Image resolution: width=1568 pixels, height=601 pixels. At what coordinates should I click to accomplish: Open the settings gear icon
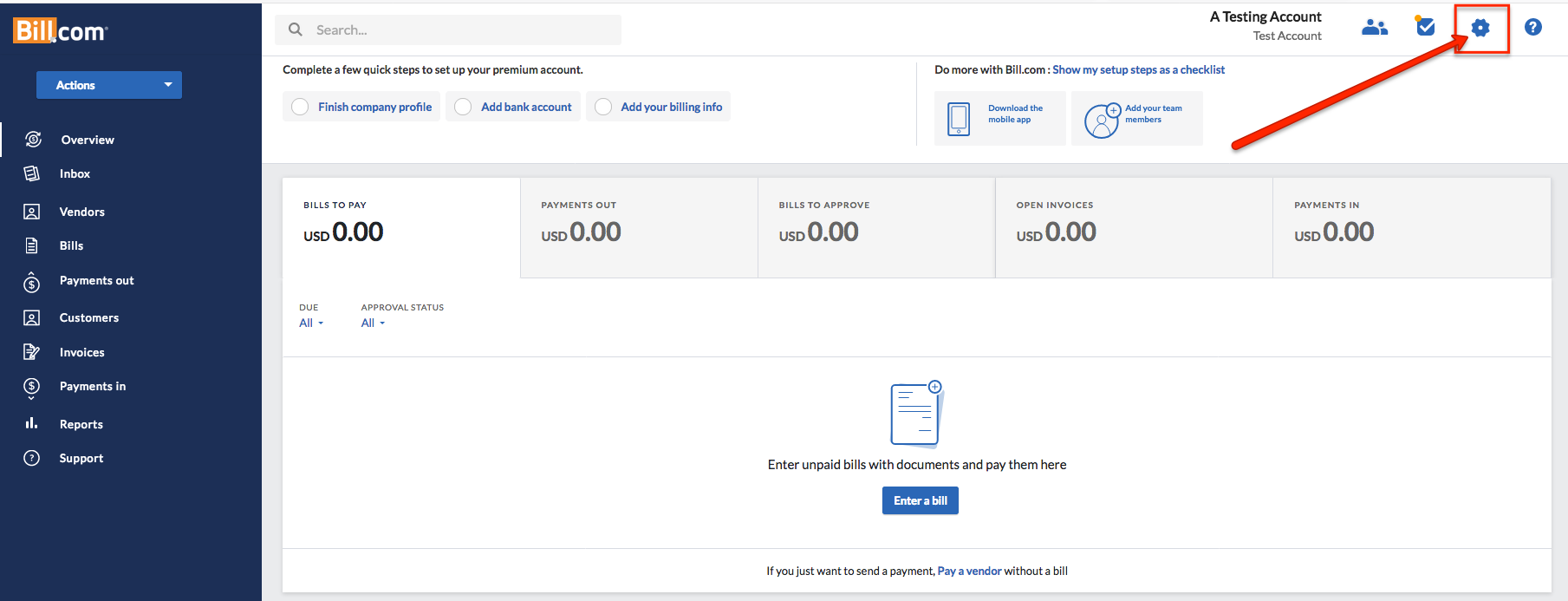point(1480,28)
